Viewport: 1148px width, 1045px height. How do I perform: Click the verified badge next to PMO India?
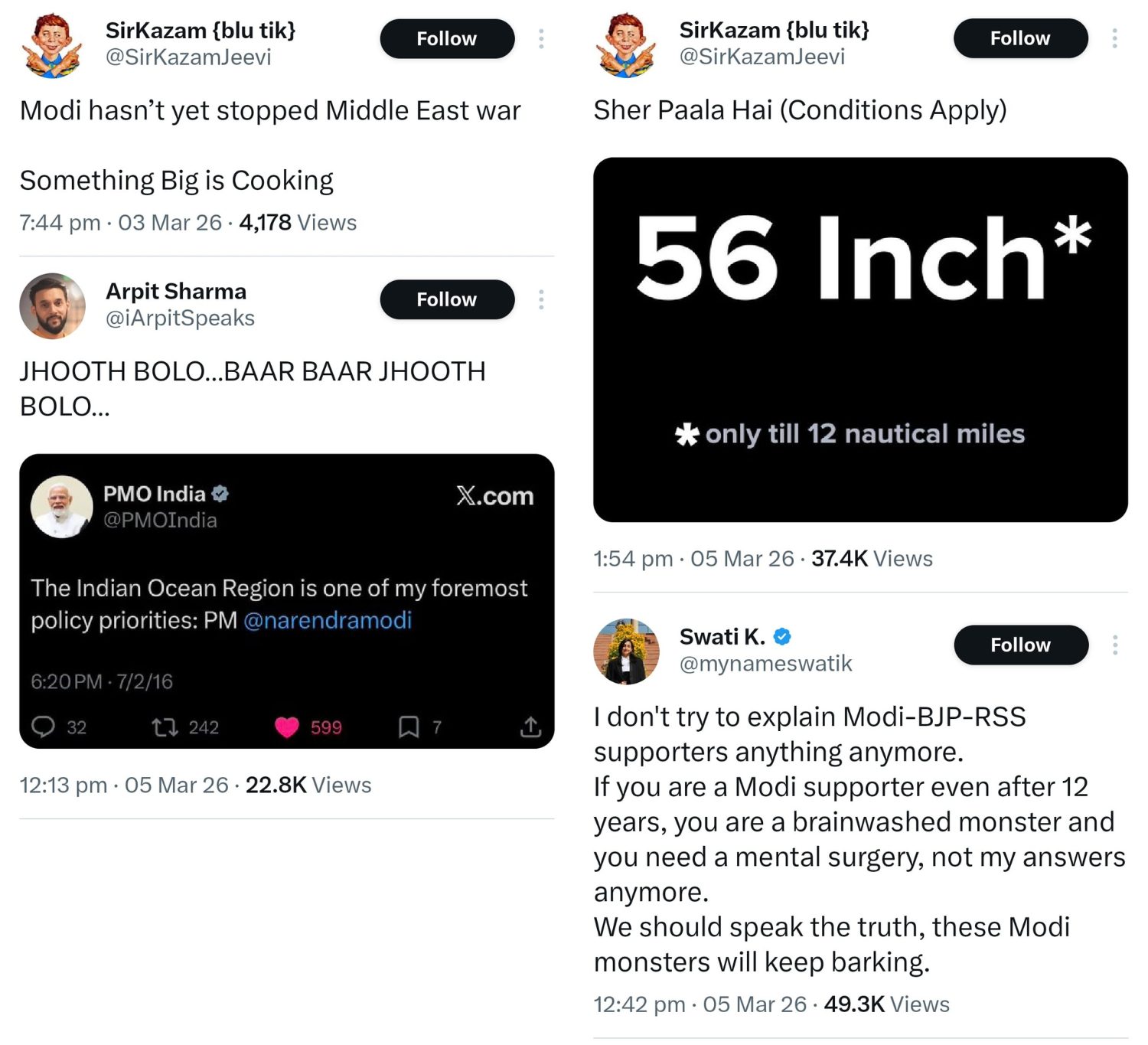(x=220, y=494)
